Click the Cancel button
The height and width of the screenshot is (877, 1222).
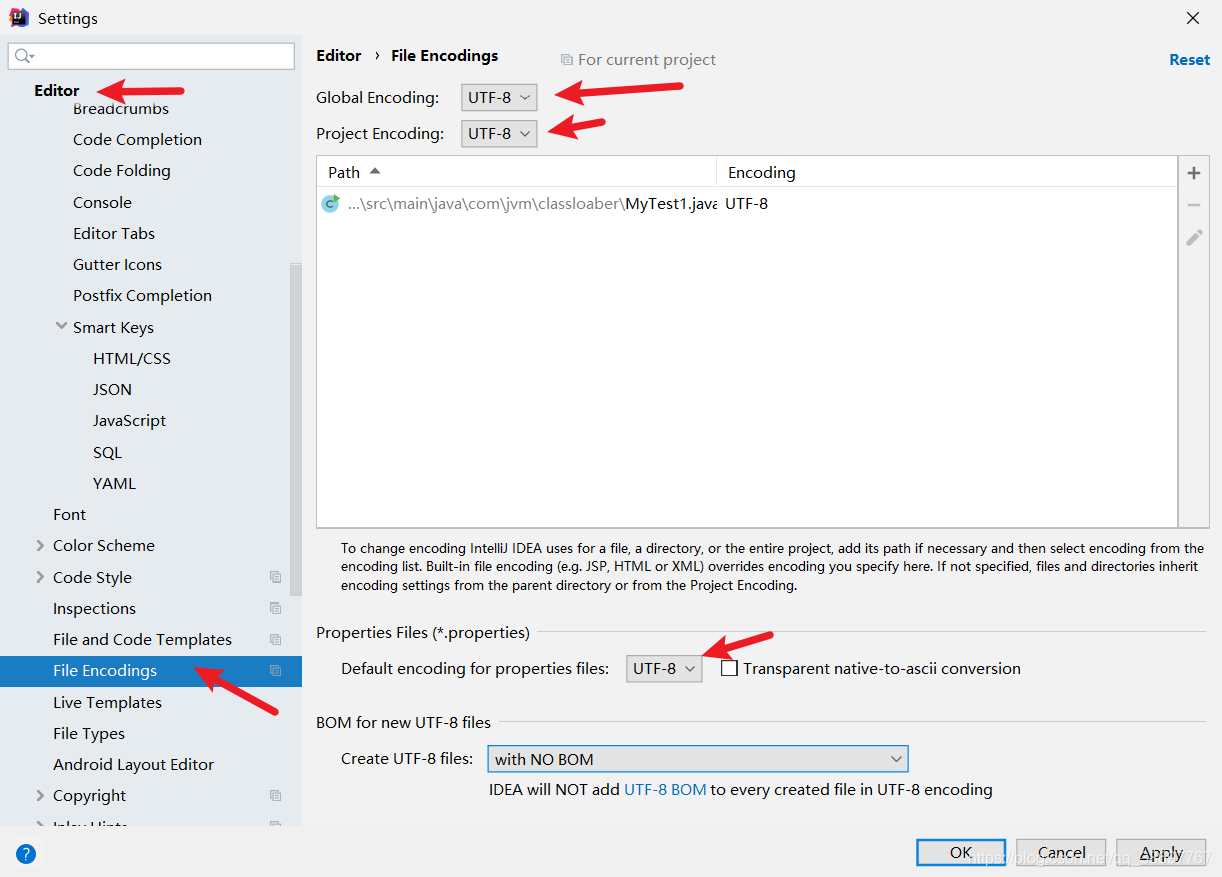coord(1061,852)
